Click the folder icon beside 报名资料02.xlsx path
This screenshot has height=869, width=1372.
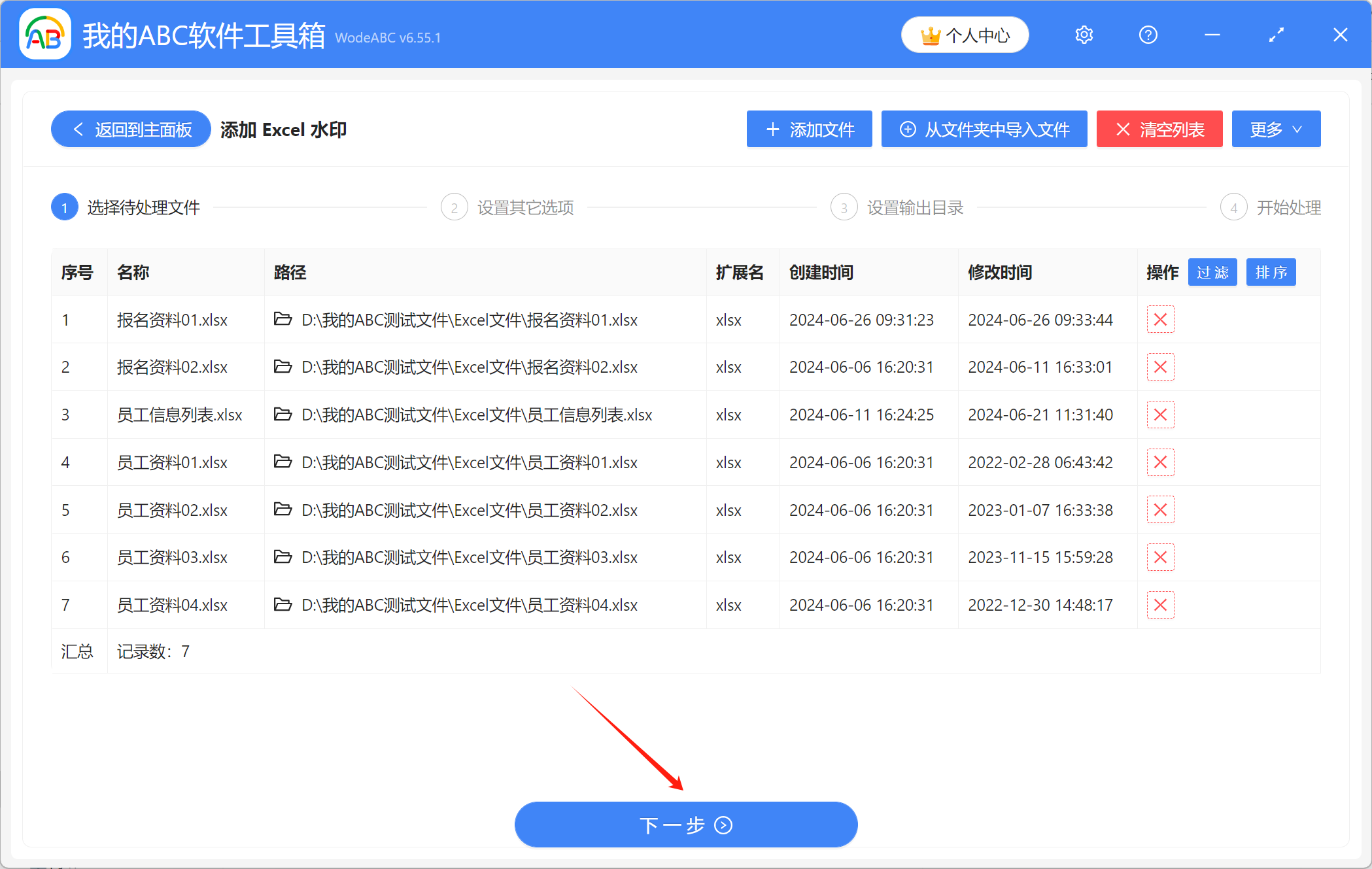[x=283, y=367]
